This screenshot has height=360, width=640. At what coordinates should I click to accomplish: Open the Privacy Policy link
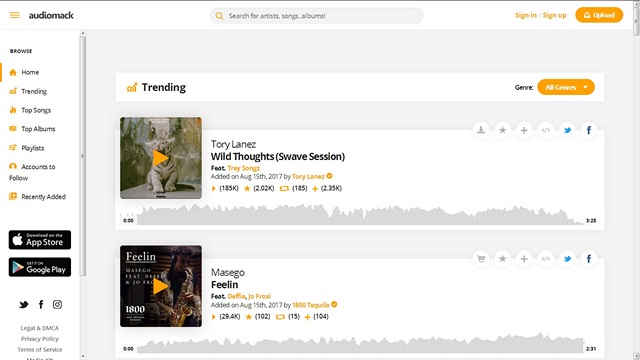click(x=40, y=339)
